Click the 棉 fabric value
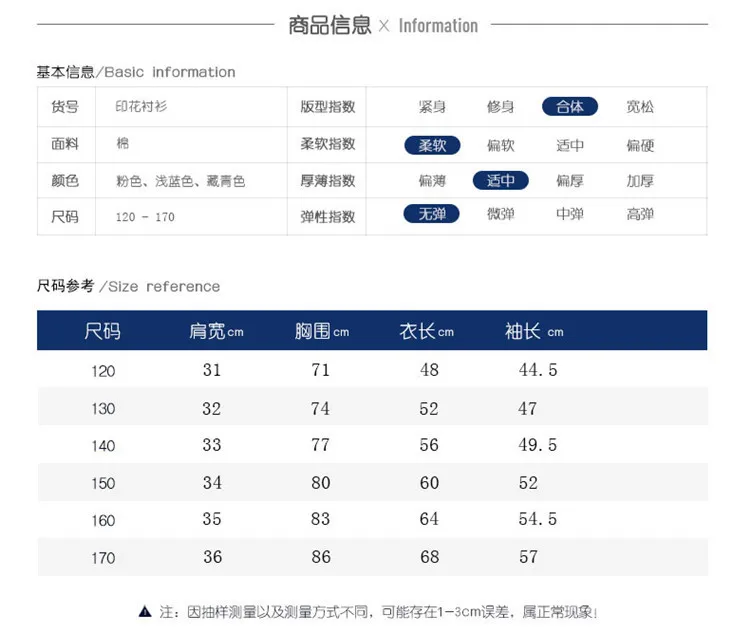The image size is (750, 633). [x=122, y=143]
